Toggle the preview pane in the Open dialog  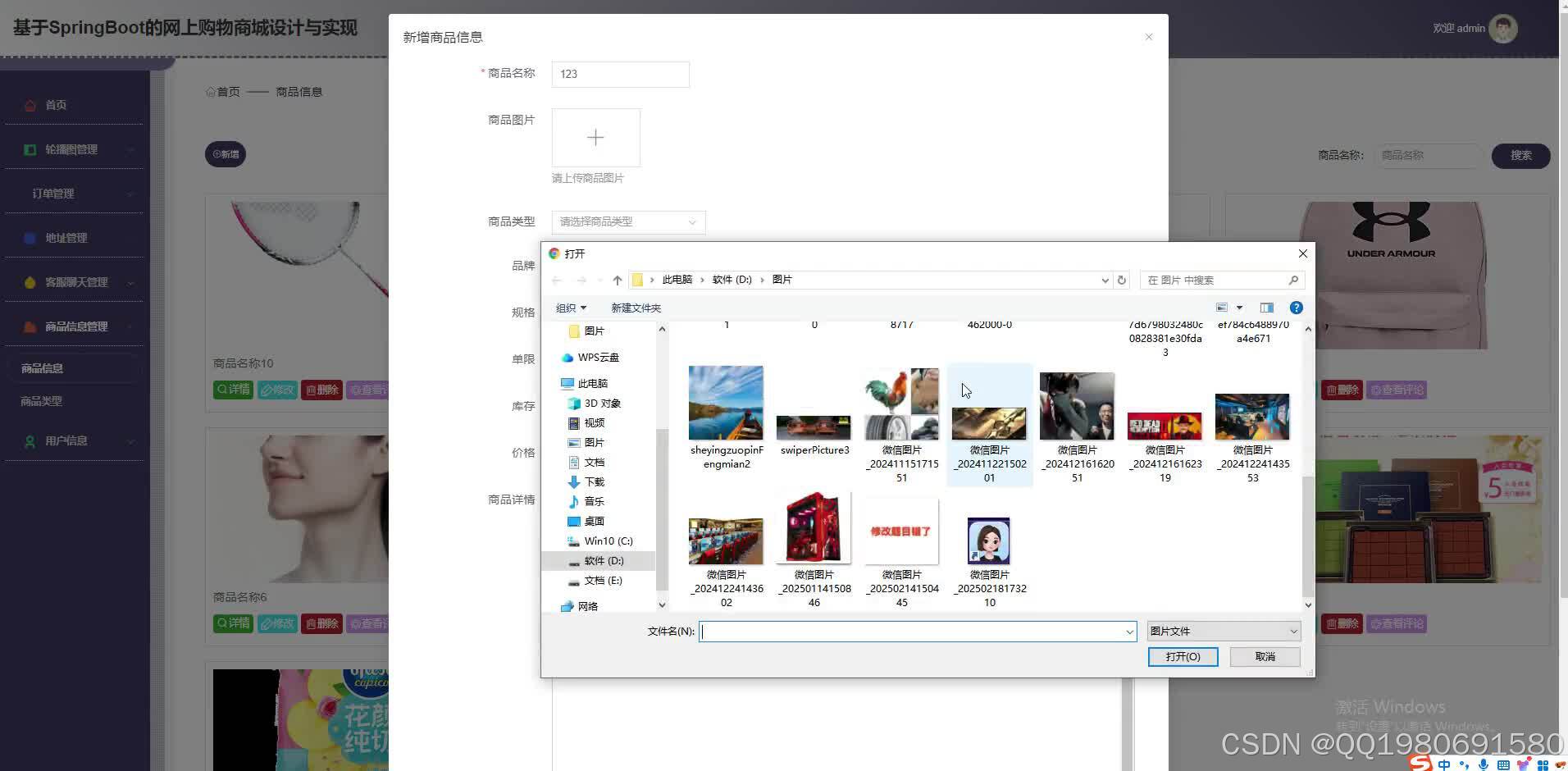tap(1266, 308)
